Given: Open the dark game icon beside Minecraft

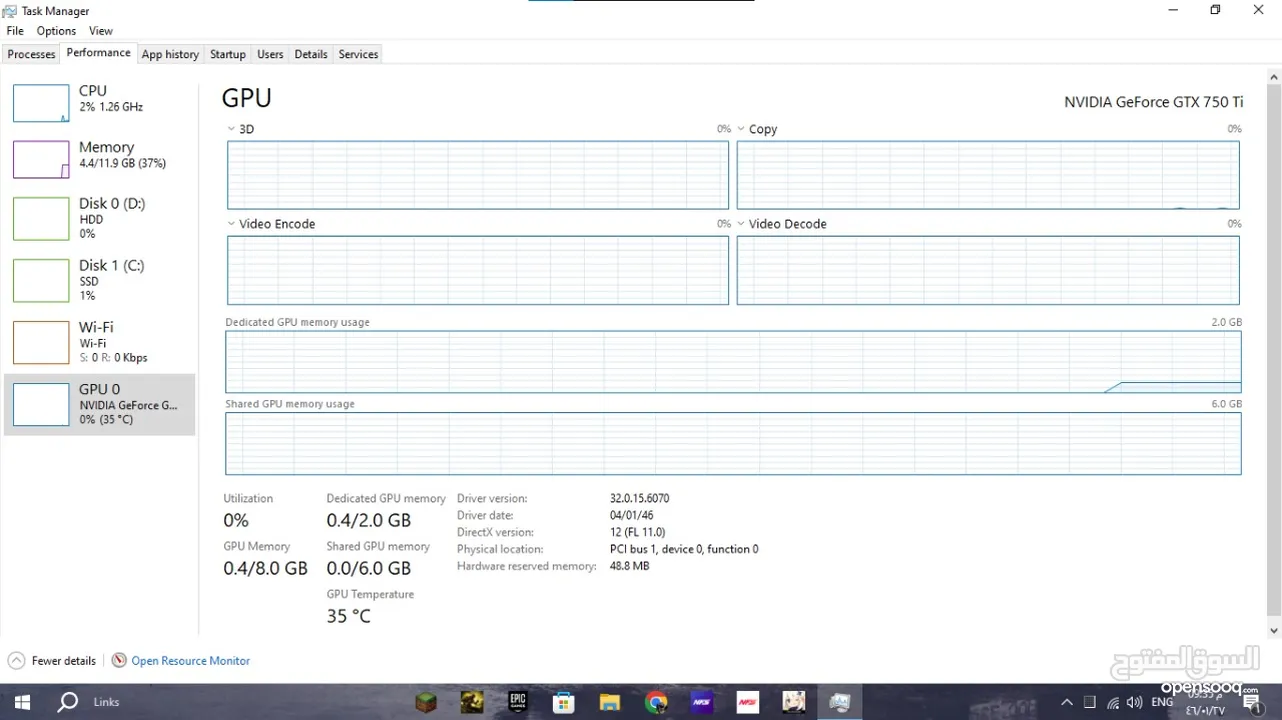Looking at the screenshot, I should [472, 702].
